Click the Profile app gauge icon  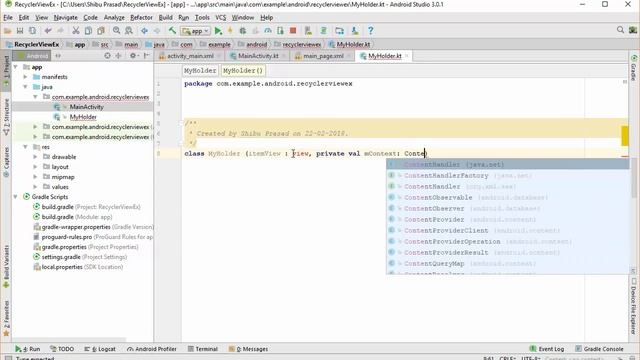268,31
